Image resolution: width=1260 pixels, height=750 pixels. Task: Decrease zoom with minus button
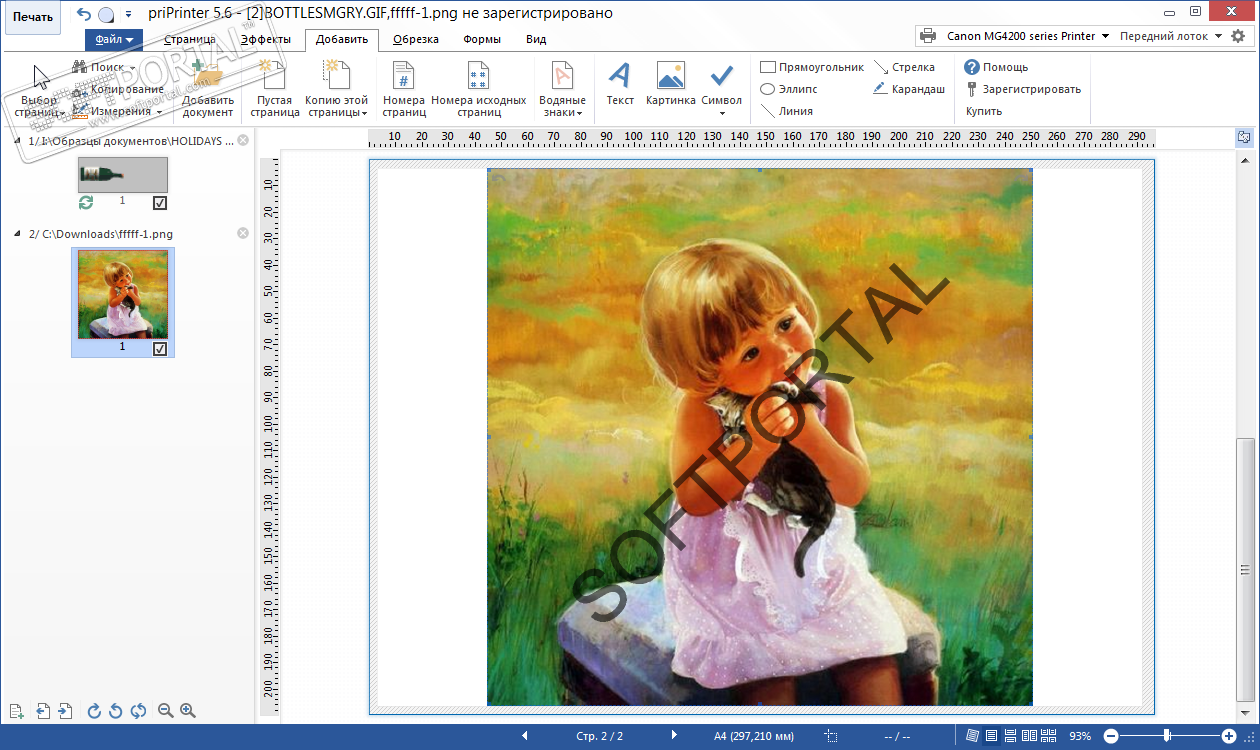tap(1110, 736)
